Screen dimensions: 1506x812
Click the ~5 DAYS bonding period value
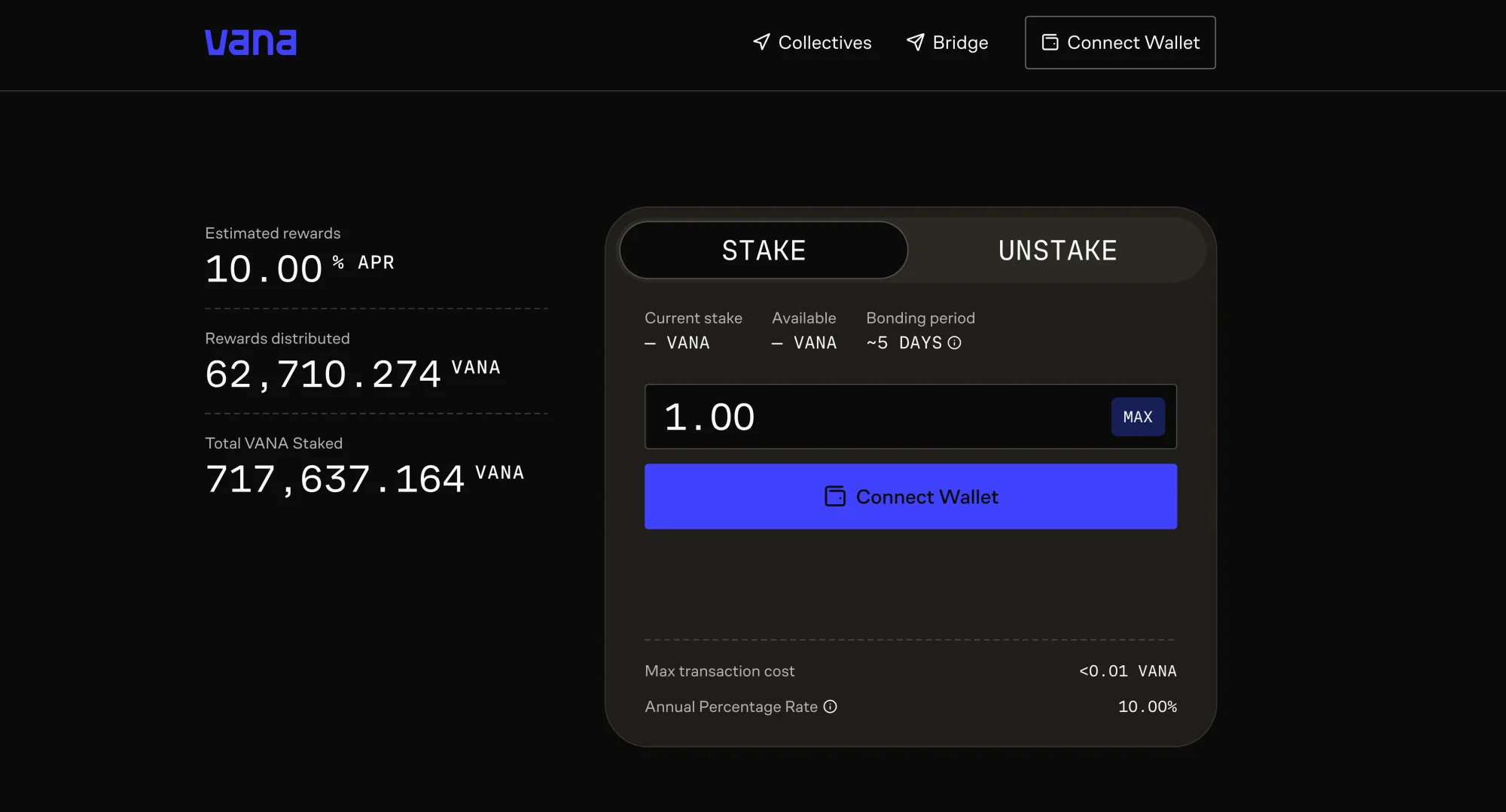[x=904, y=343]
